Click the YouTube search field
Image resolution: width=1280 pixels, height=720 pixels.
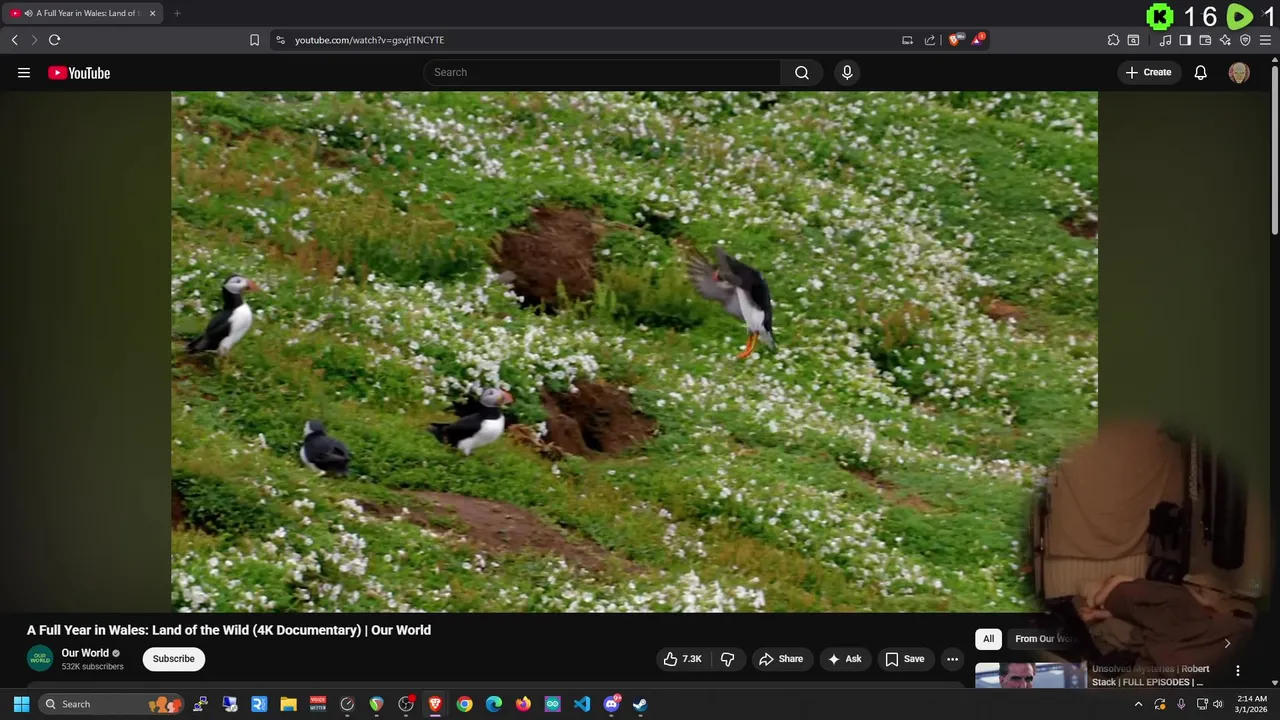click(602, 72)
